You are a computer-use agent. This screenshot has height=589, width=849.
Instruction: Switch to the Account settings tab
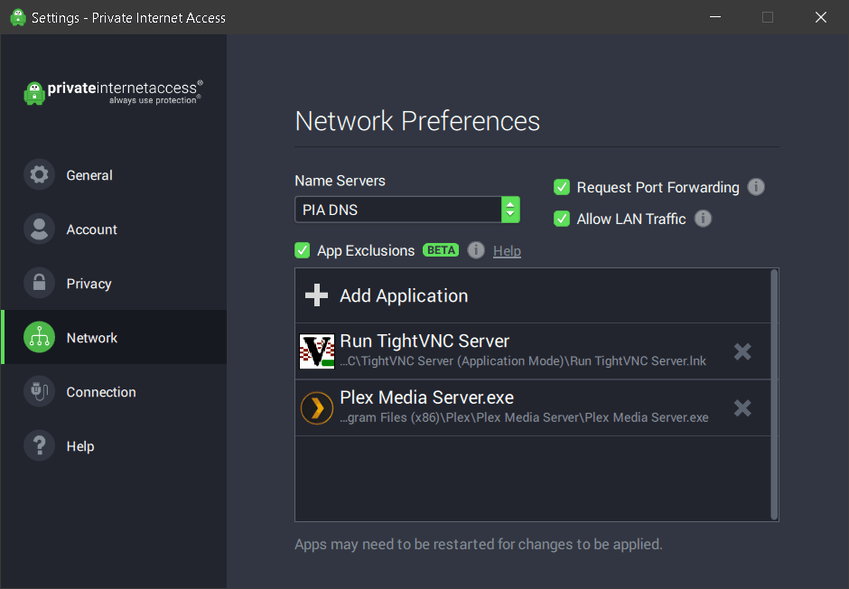click(x=91, y=229)
